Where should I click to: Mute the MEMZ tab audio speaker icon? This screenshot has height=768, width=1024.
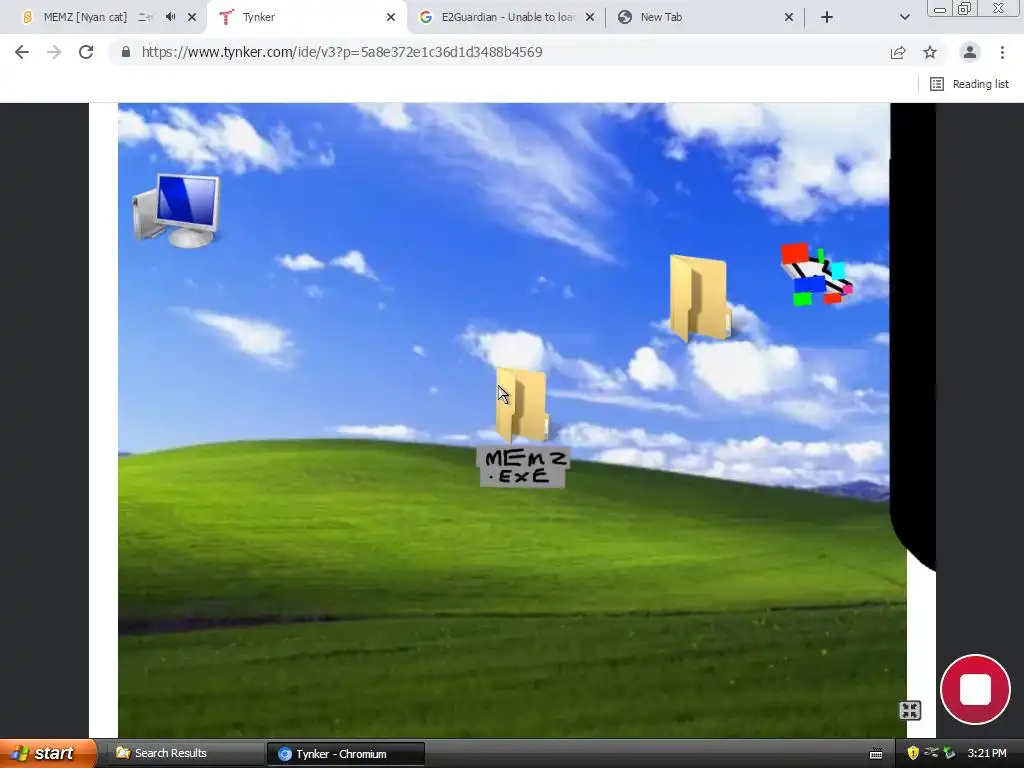170,17
